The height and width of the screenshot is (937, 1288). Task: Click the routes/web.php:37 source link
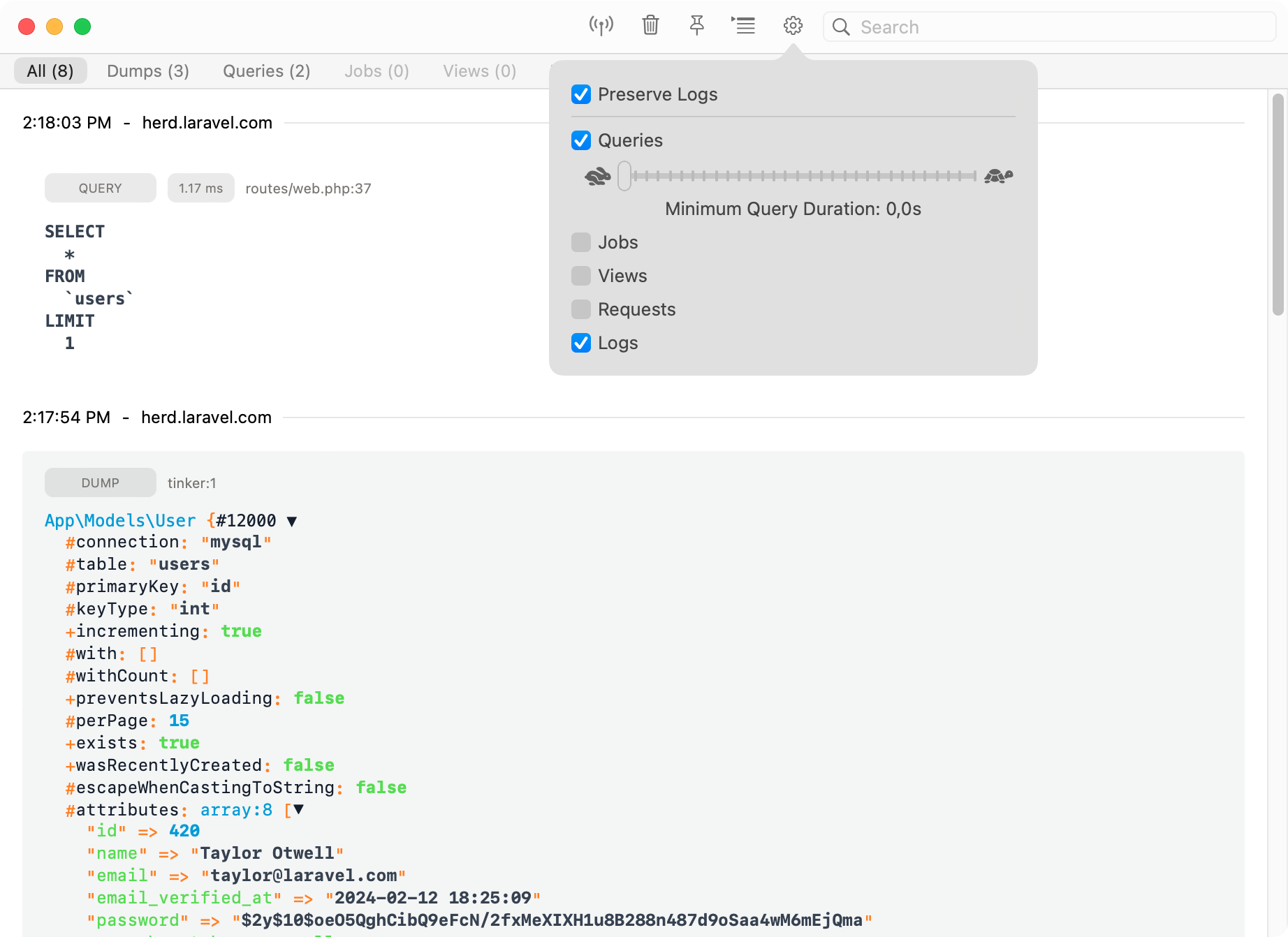[x=308, y=189]
